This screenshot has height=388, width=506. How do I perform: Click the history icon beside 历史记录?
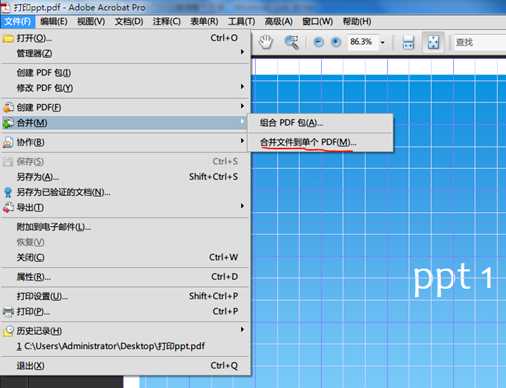pyautogui.click(x=8, y=331)
